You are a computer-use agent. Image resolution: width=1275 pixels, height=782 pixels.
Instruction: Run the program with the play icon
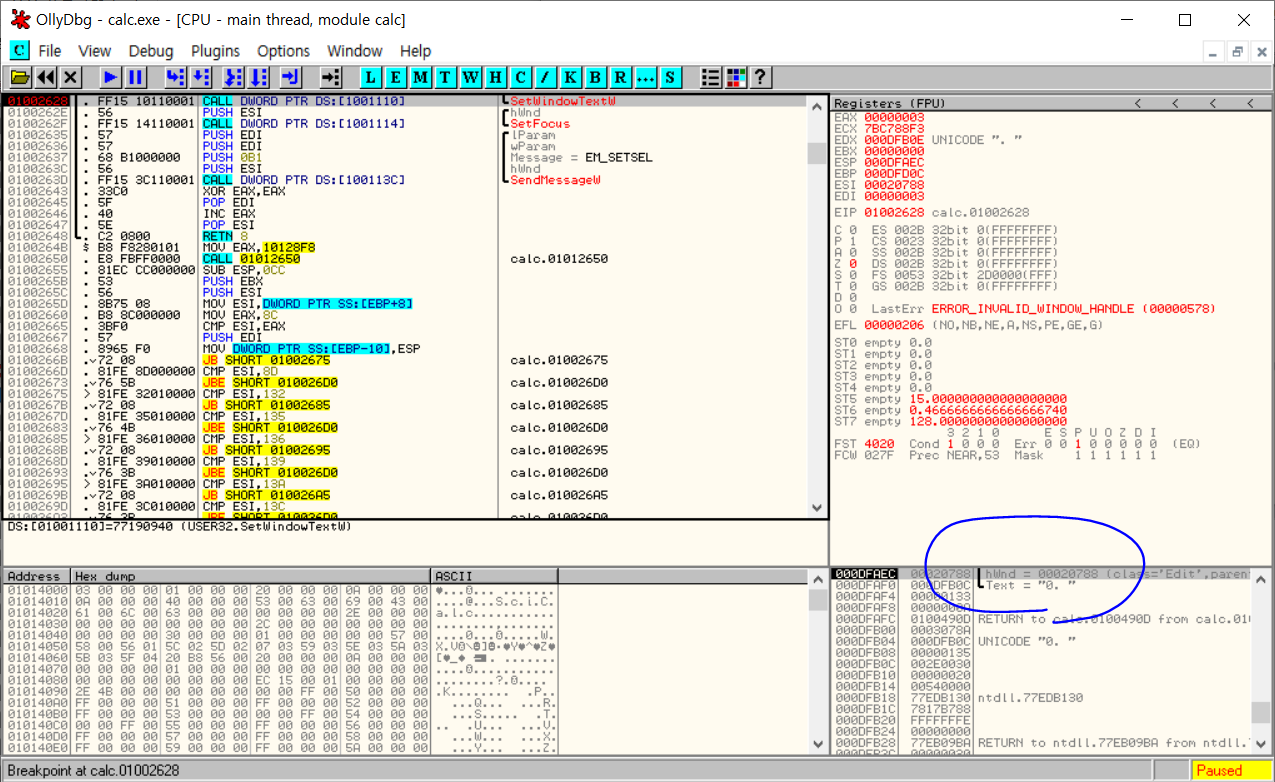[x=110, y=77]
